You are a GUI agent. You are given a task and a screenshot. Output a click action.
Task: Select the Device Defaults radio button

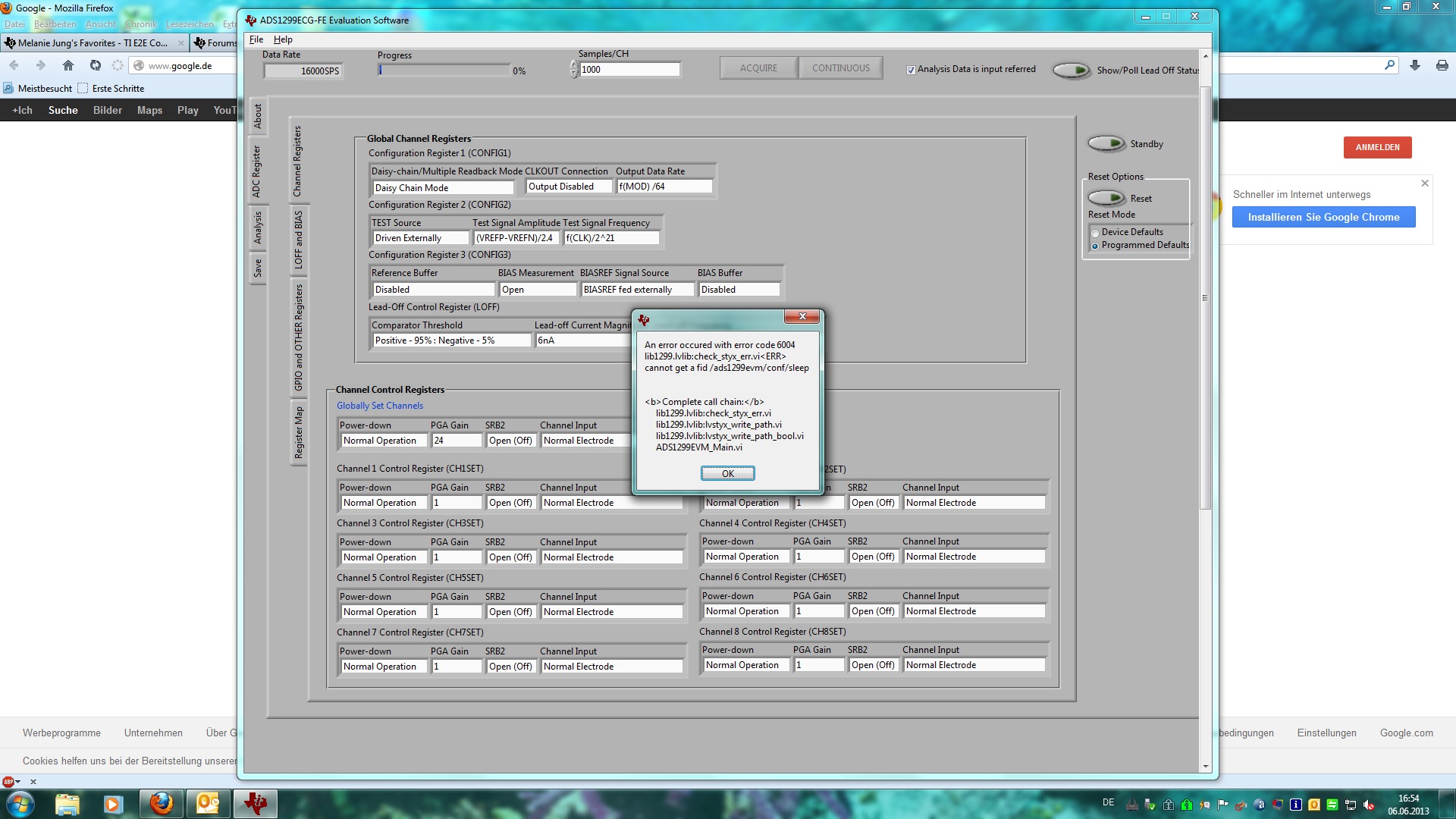(1095, 233)
